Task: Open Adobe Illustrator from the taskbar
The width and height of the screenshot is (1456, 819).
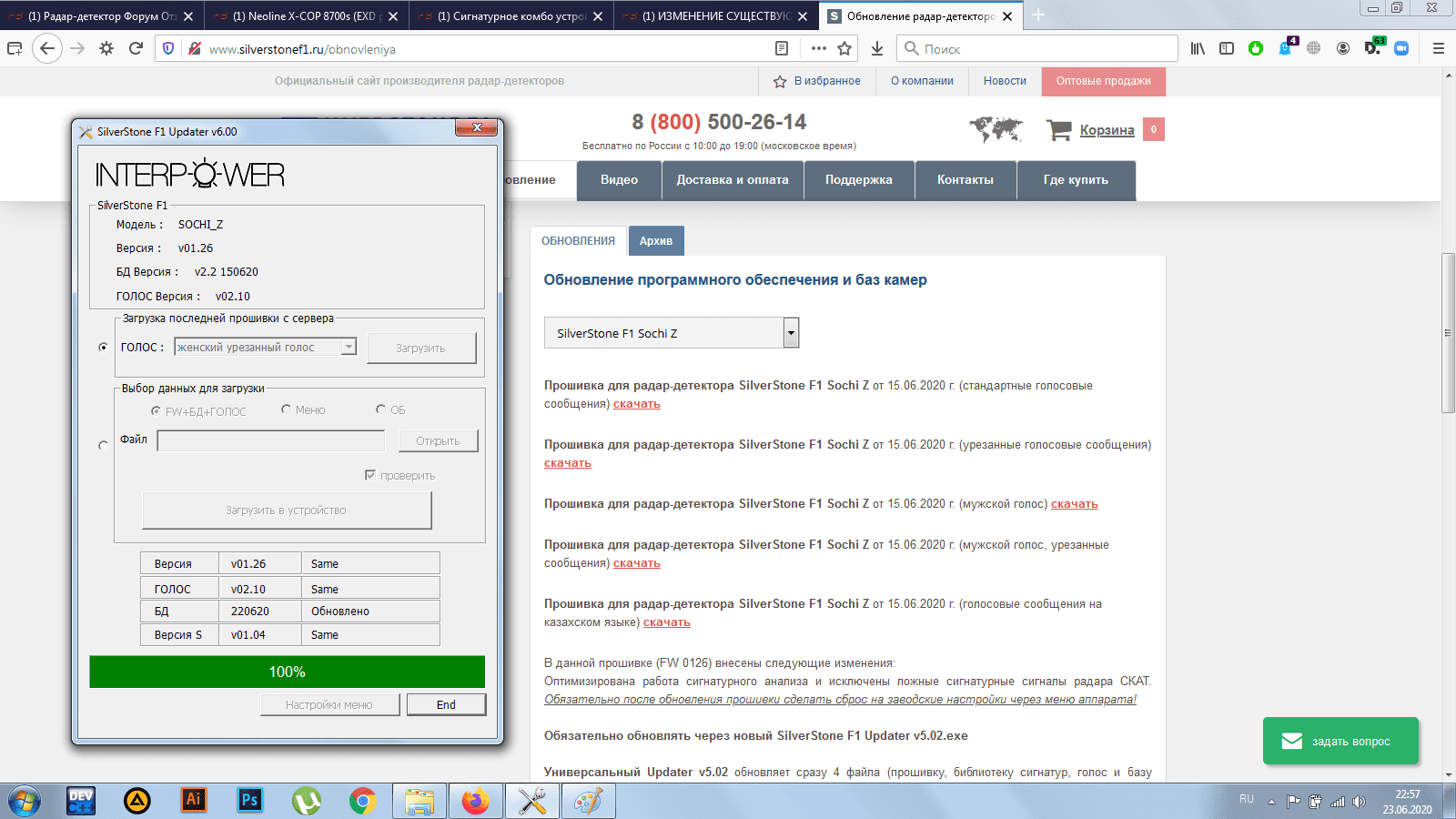Action: coord(194,801)
